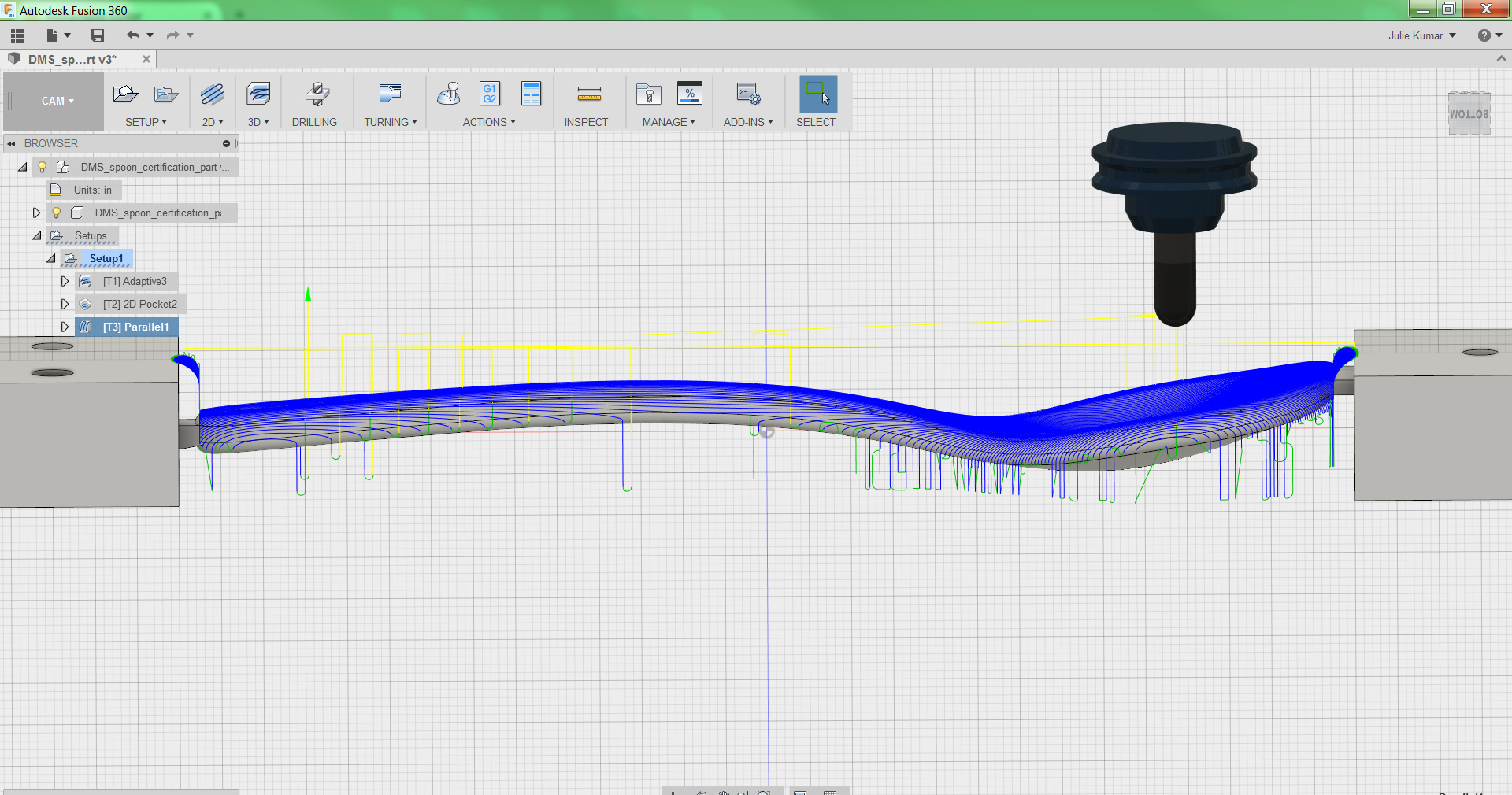Click the SELECT toolbar label
1512x795 pixels.
(x=816, y=122)
